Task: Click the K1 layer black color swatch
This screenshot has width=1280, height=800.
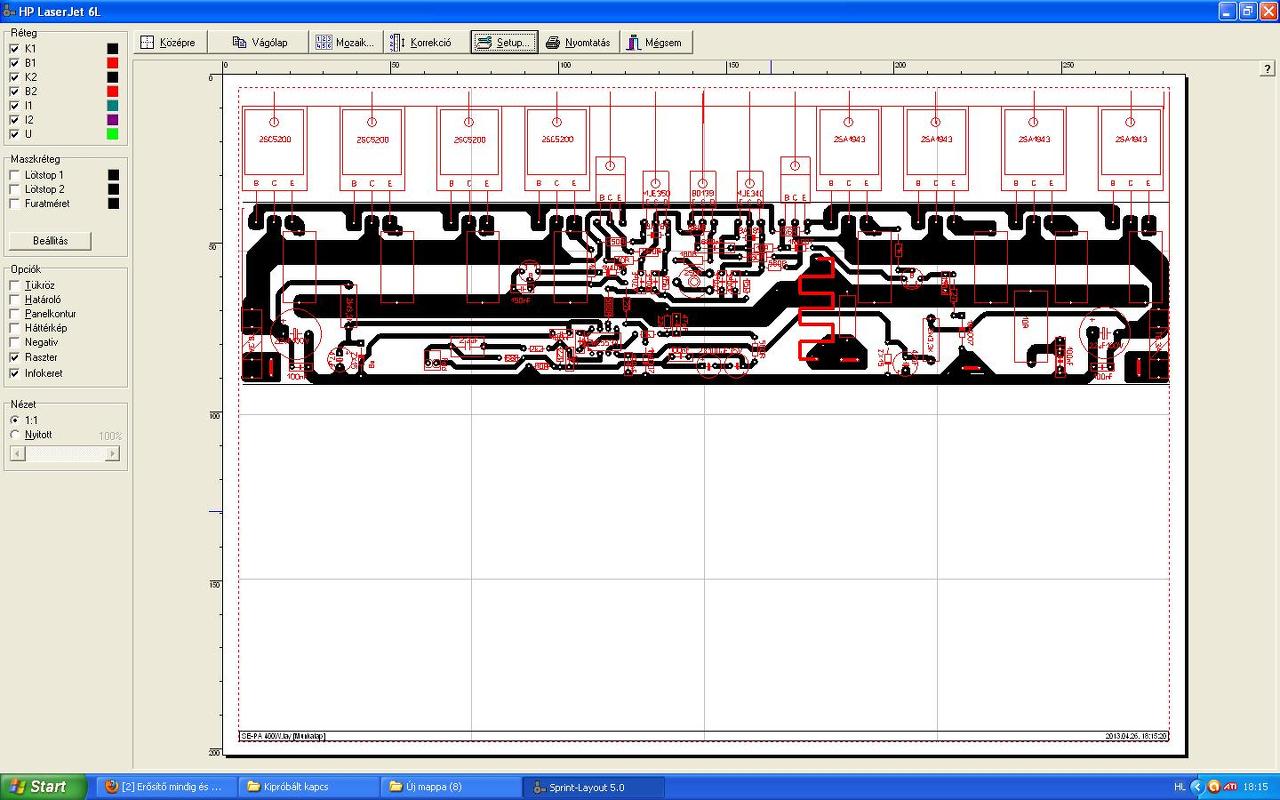Action: tap(113, 48)
